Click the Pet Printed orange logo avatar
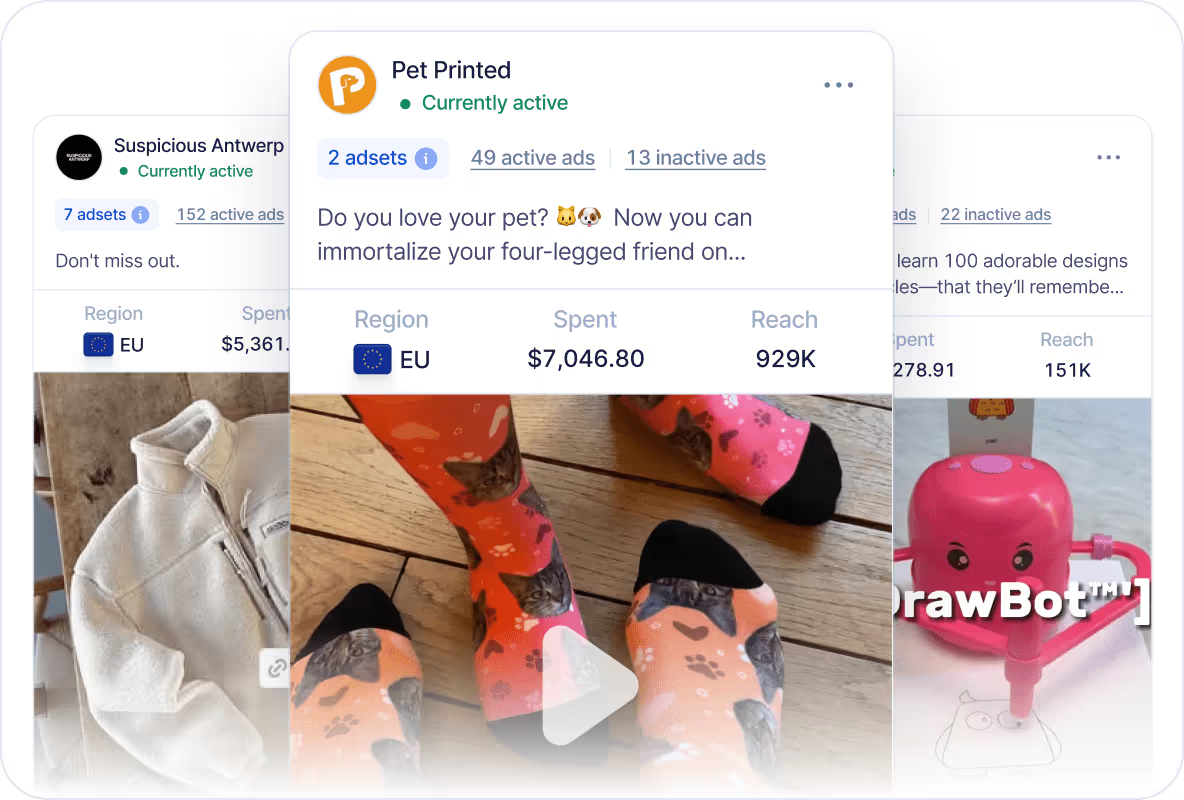Image resolution: width=1184 pixels, height=800 pixels. (347, 85)
